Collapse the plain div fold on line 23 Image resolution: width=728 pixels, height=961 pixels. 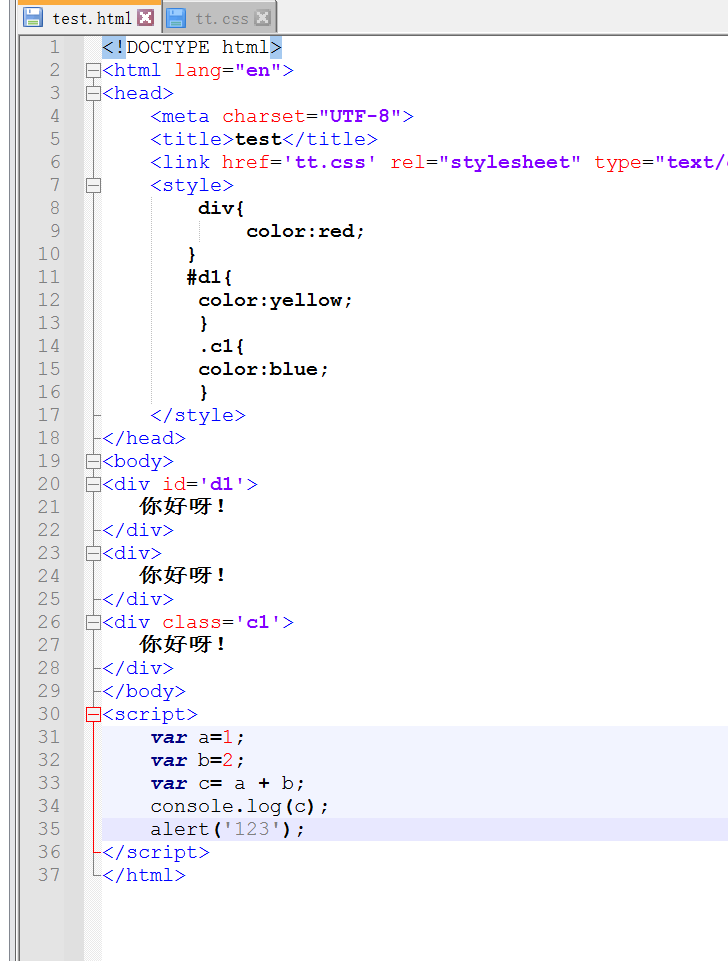click(93, 553)
